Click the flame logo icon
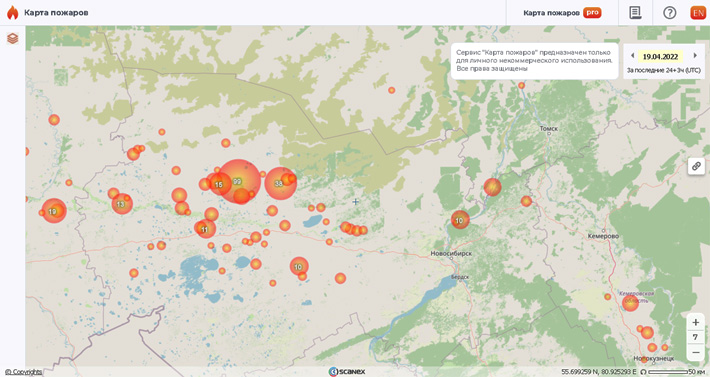 pyautogui.click(x=12, y=12)
